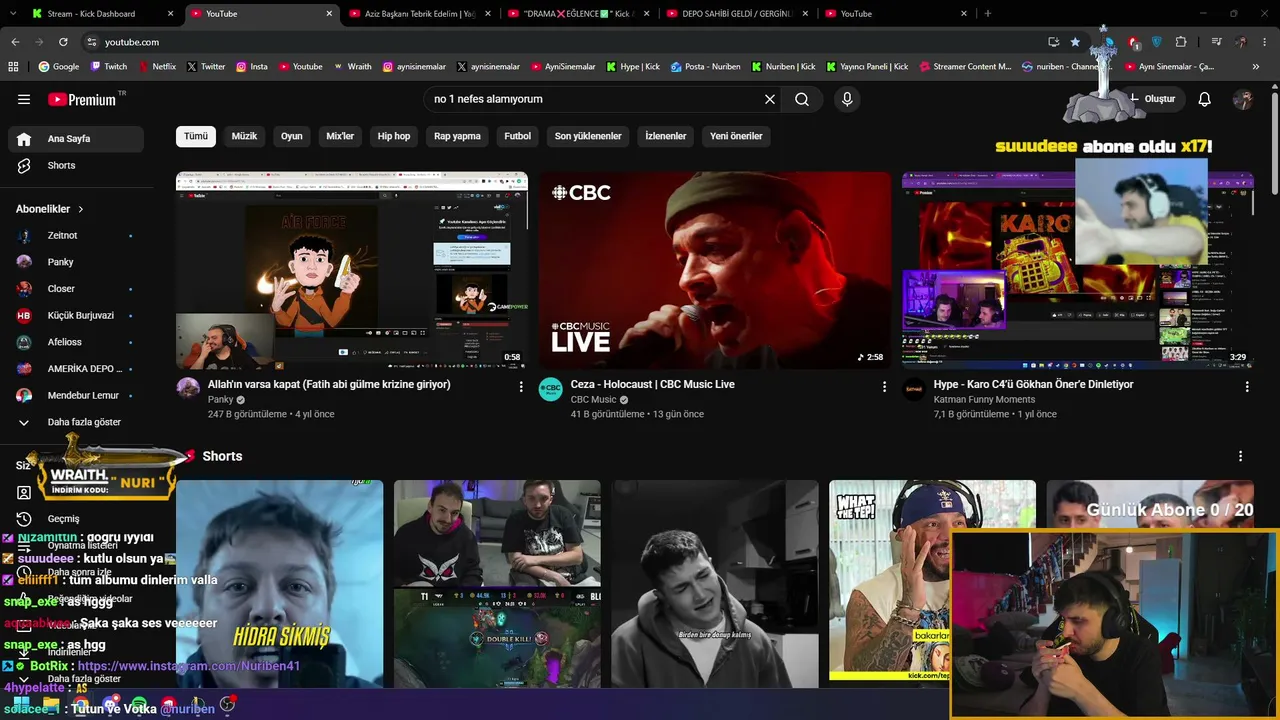Viewport: 1280px width, 720px height.
Task: Reload the page
Action: [x=63, y=42]
